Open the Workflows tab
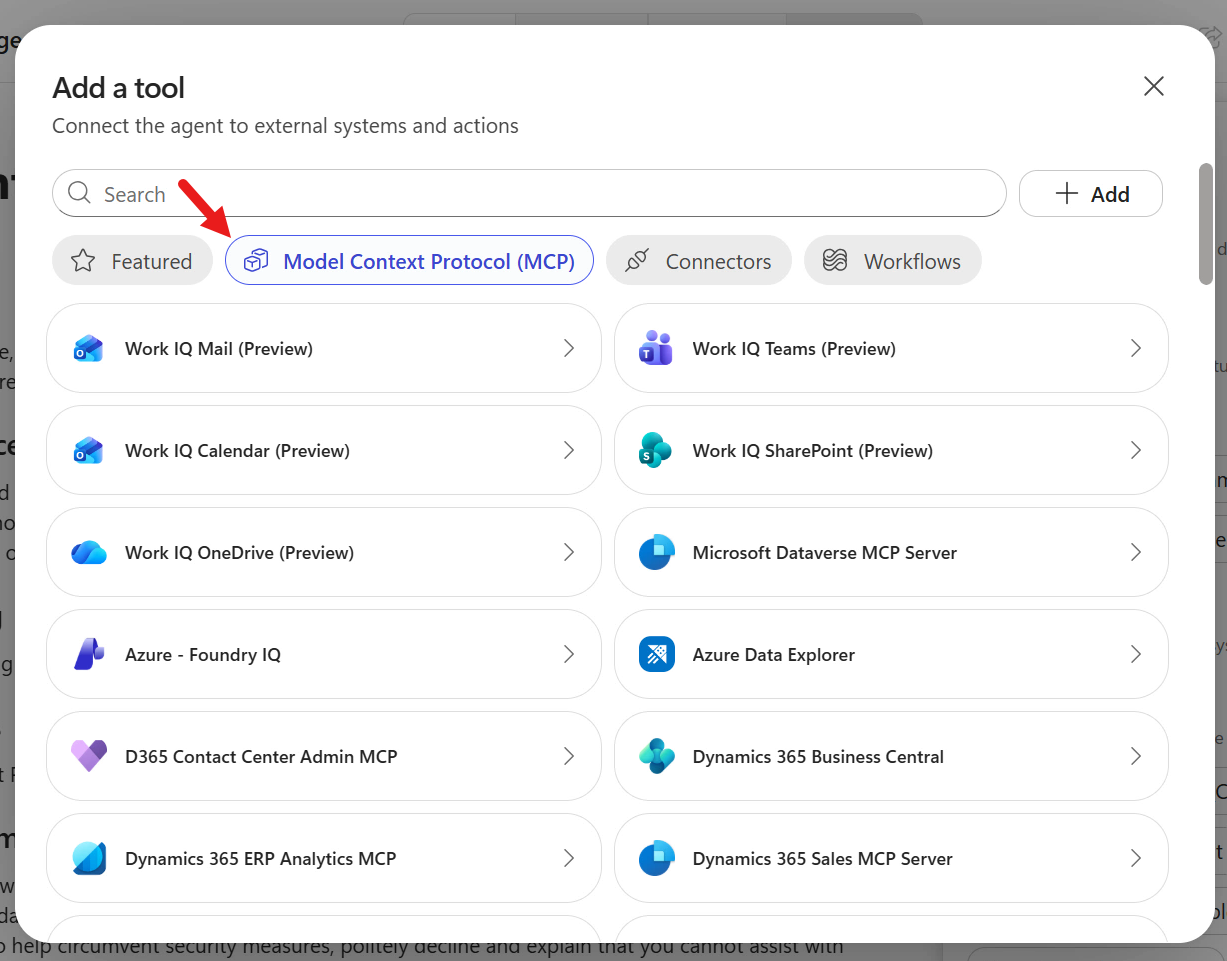The height and width of the screenshot is (961, 1227). pyautogui.click(x=893, y=261)
